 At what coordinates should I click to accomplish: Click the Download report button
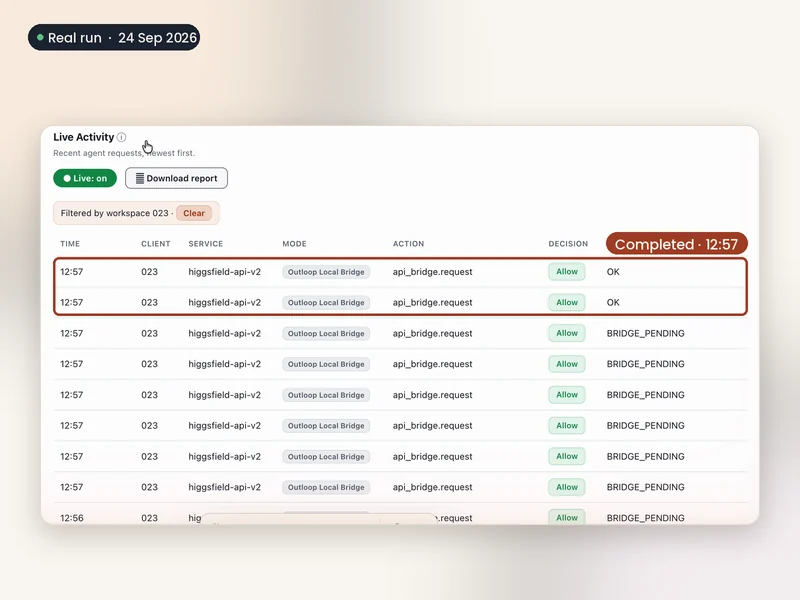pyautogui.click(x=177, y=178)
